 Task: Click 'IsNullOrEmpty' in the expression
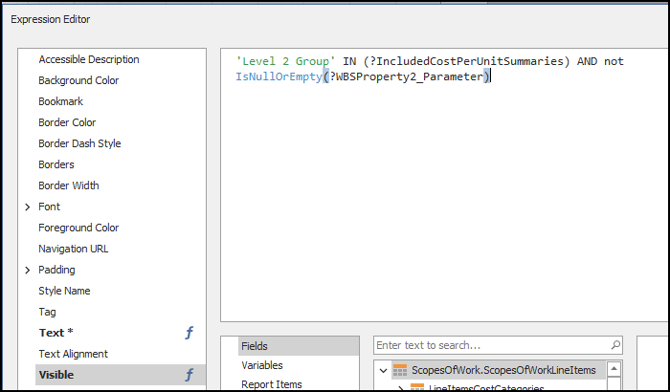click(279, 77)
